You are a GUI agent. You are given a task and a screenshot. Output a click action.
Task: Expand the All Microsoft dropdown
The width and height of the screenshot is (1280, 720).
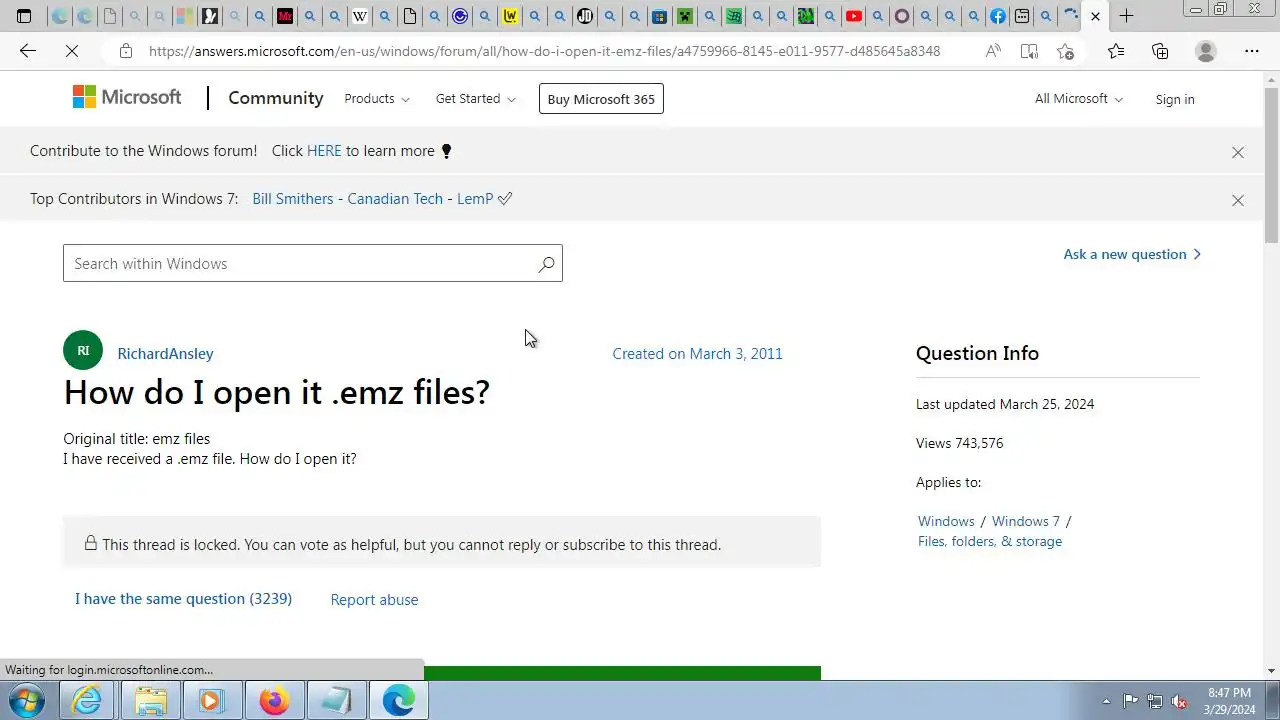[x=1079, y=98]
